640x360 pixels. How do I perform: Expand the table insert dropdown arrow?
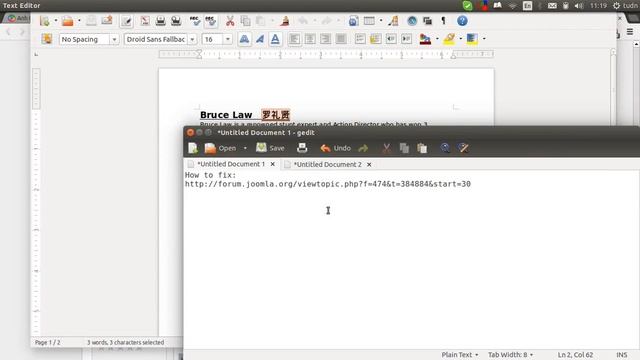point(381,21)
